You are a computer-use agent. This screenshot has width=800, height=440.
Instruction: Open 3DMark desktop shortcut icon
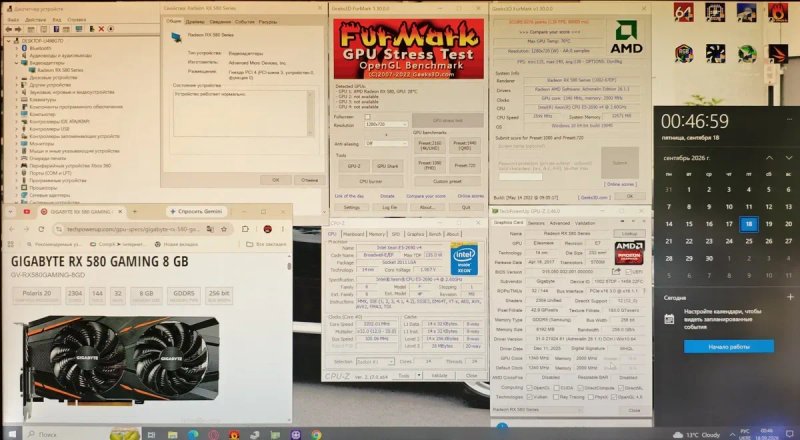(x=778, y=53)
